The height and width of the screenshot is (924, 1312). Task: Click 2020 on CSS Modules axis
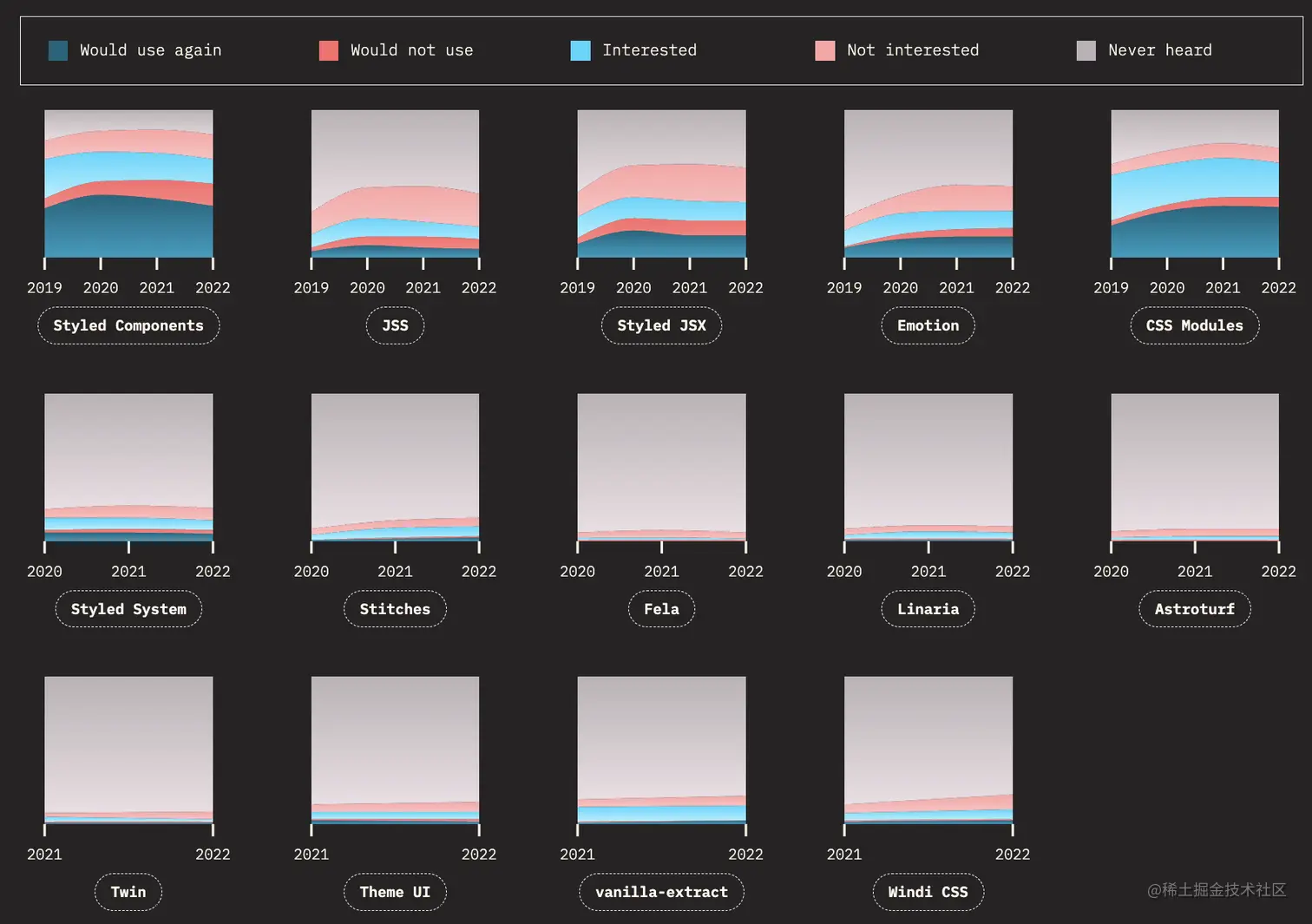1167,288
